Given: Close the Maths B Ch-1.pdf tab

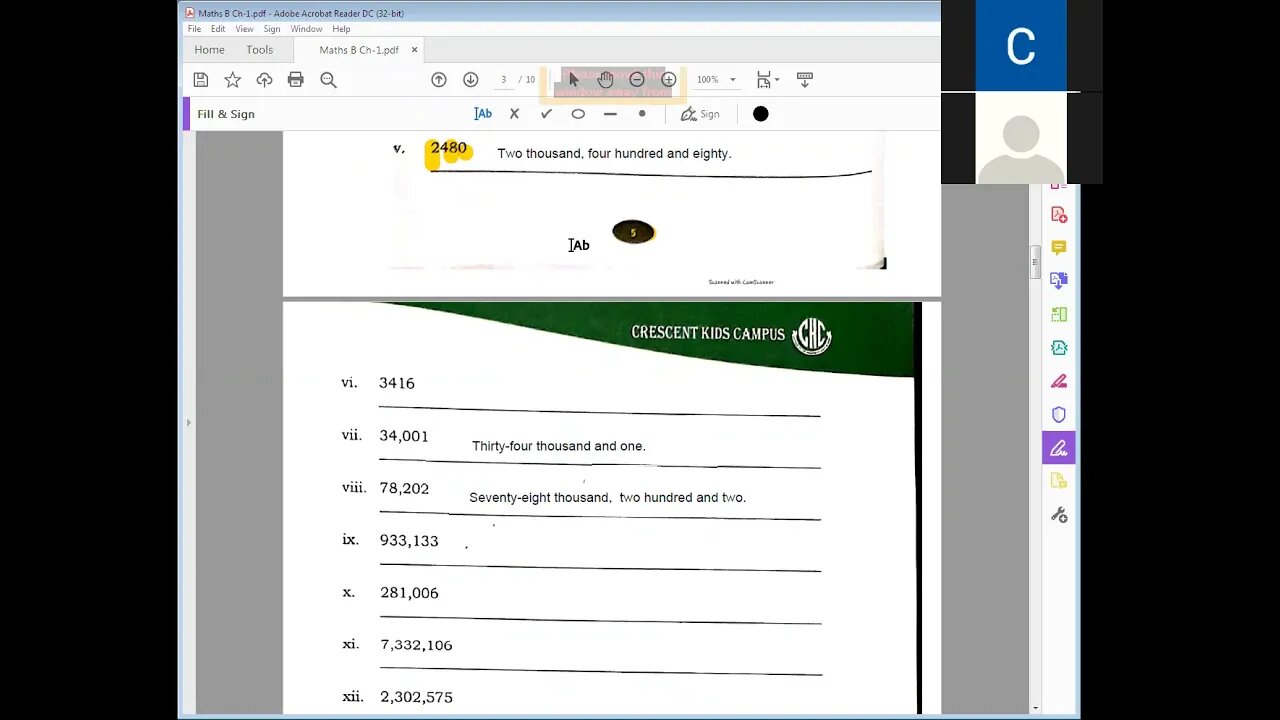Looking at the screenshot, I should coord(415,50).
